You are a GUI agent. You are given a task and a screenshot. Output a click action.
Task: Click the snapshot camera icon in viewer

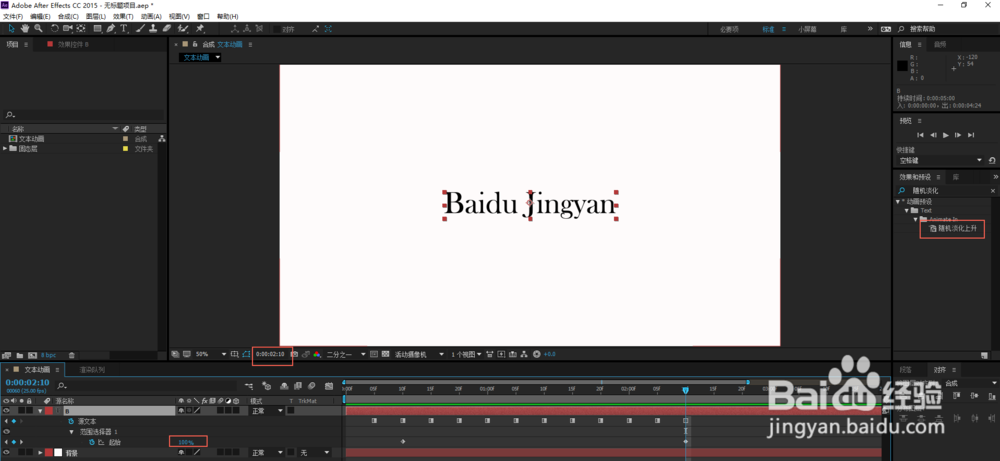click(x=294, y=354)
